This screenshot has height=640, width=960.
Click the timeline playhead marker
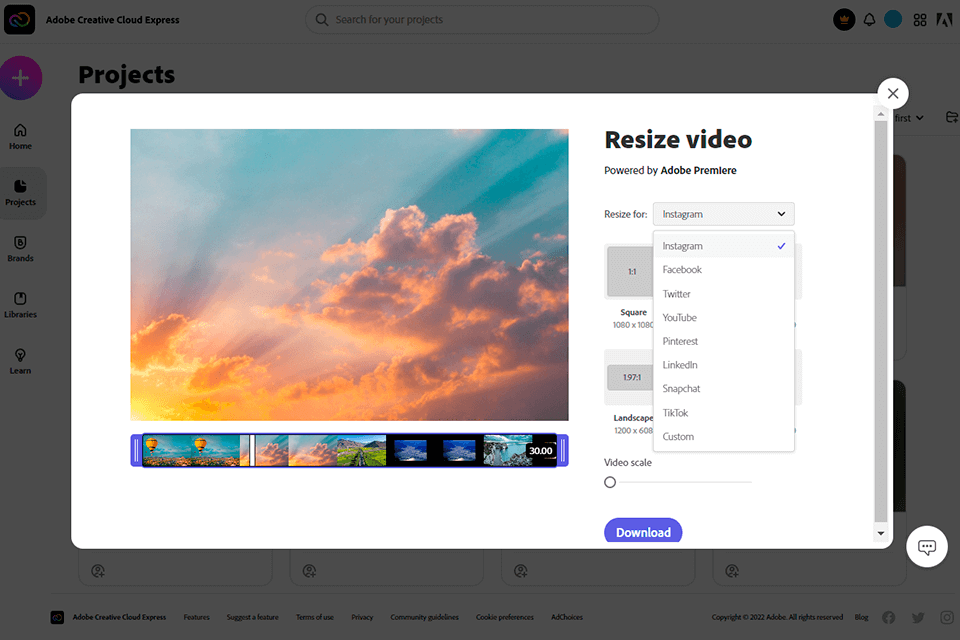(x=252, y=450)
